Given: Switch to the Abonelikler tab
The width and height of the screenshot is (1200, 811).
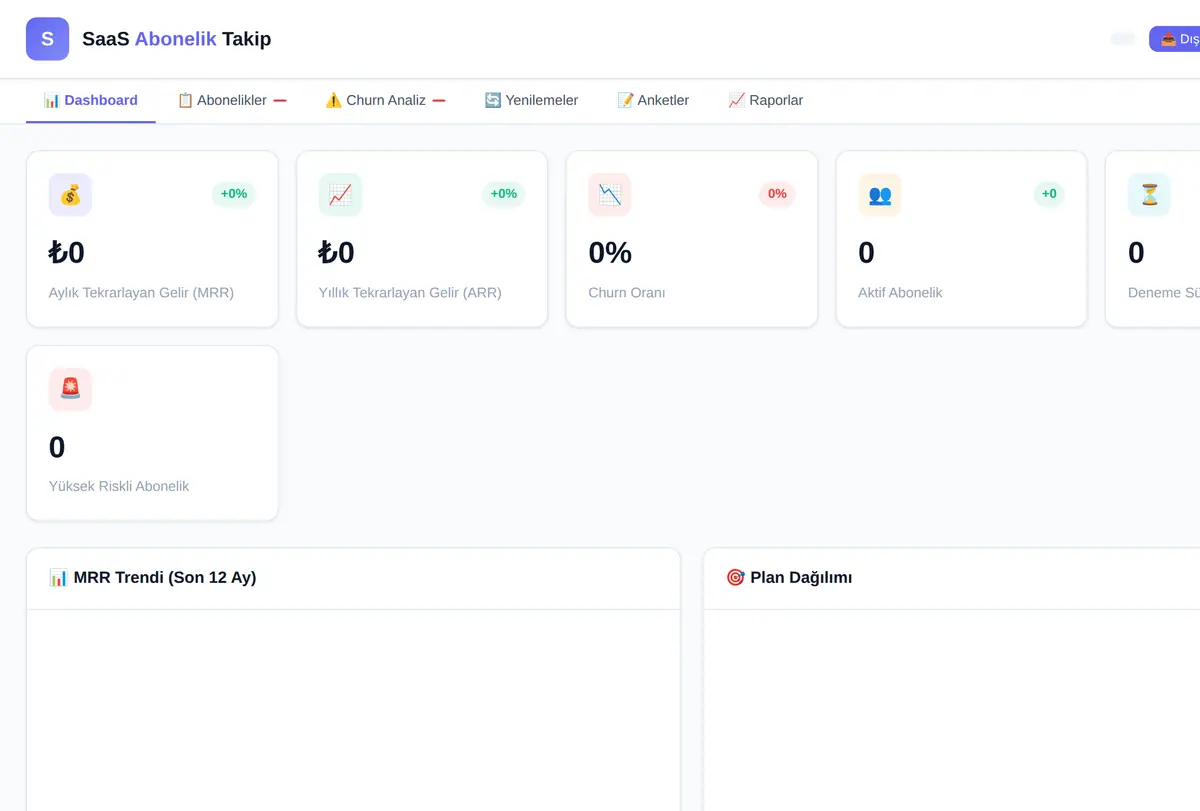Looking at the screenshot, I should (x=232, y=100).
